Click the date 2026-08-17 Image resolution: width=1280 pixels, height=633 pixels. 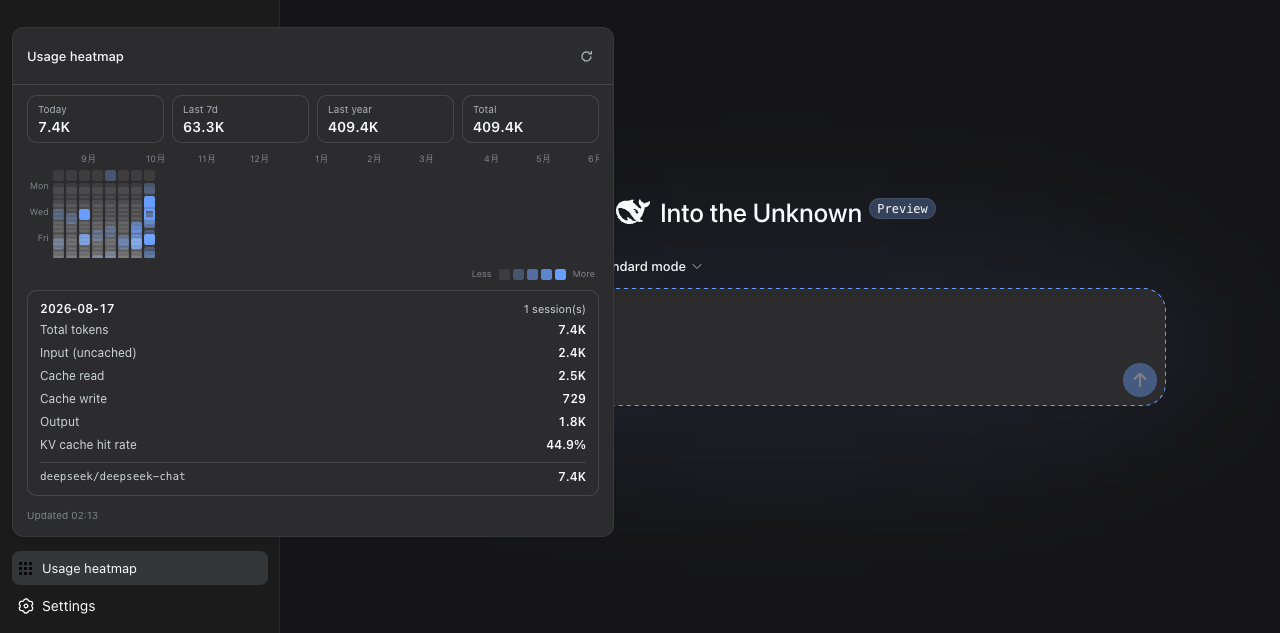[x=77, y=309]
